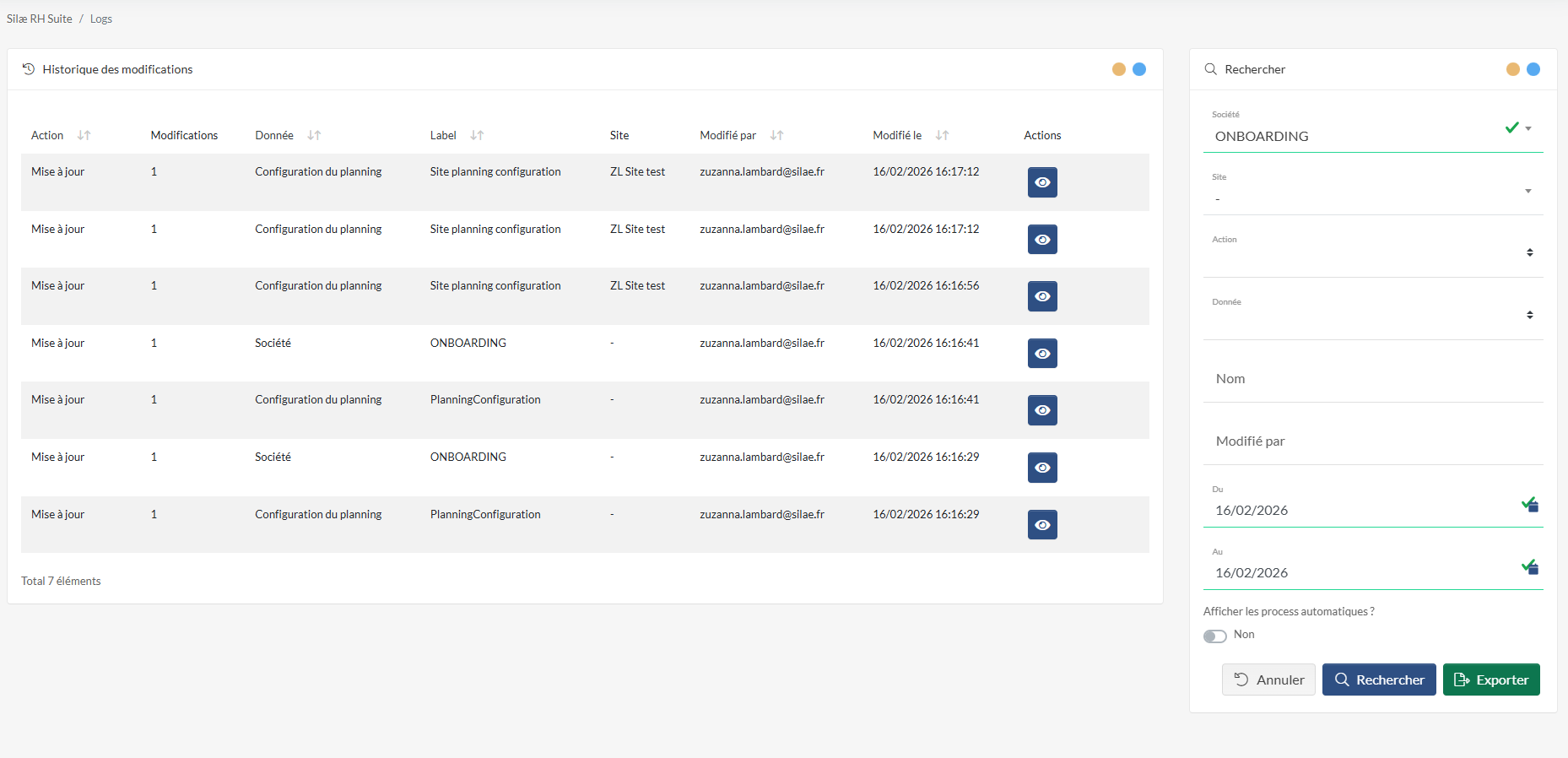Sort by Modifié le date column
This screenshot has height=758, width=1568.
coord(942,135)
